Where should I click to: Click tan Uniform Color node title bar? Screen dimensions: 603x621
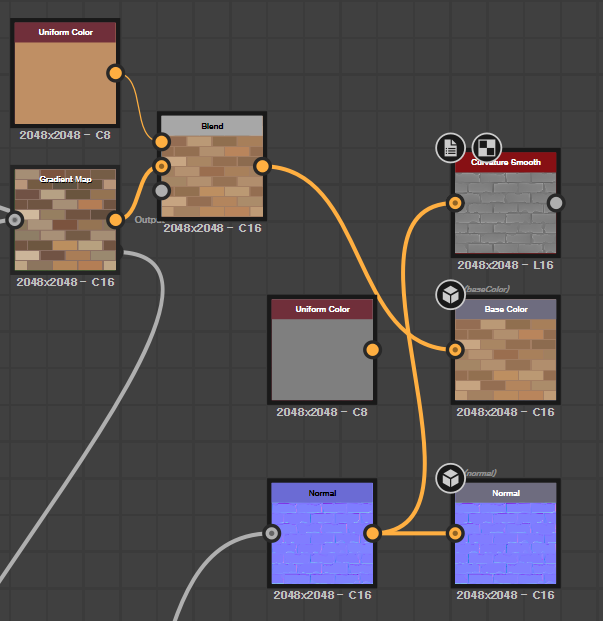tap(65, 32)
